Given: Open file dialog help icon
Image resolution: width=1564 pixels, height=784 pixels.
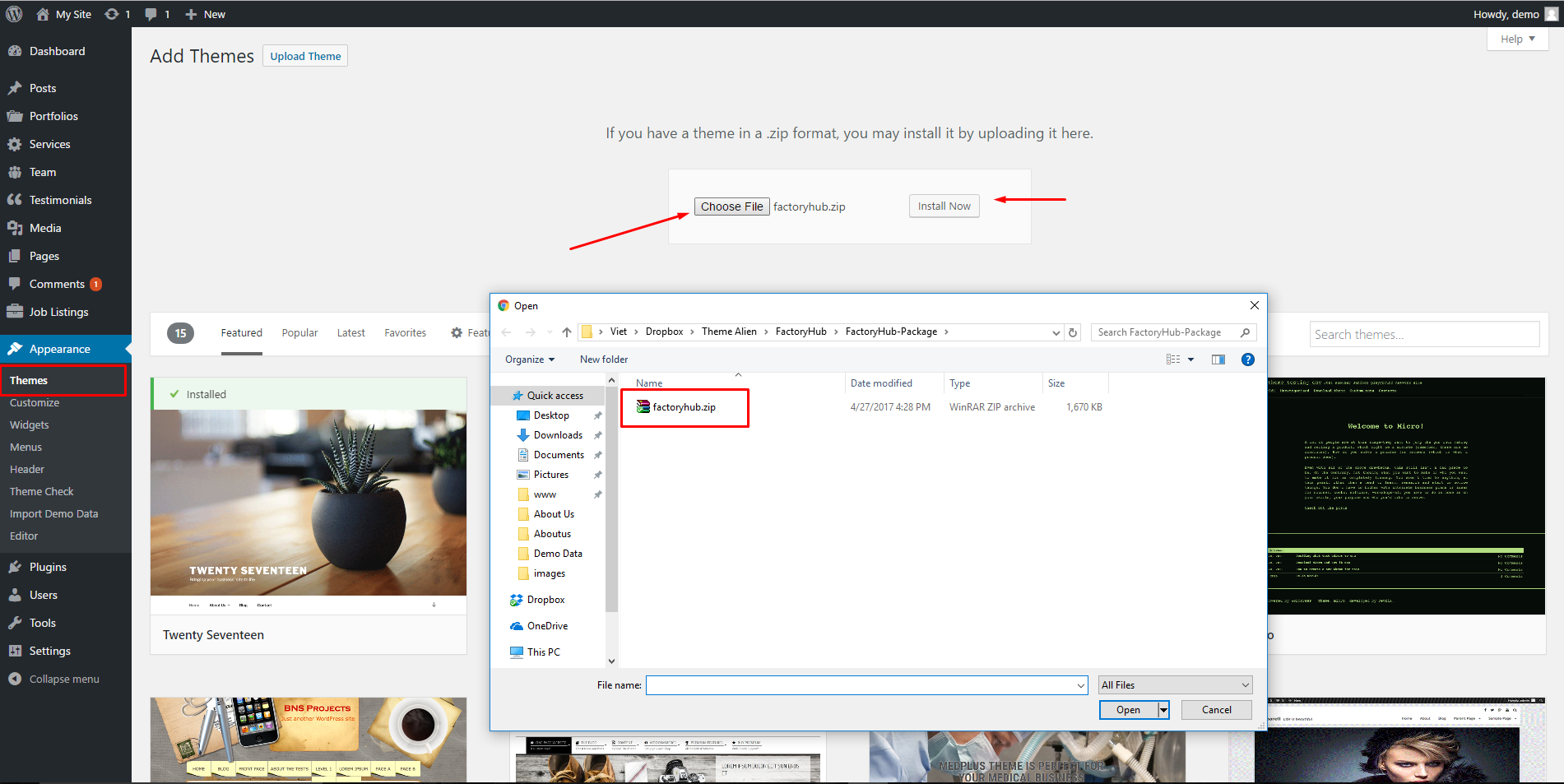Looking at the screenshot, I should pyautogui.click(x=1247, y=360).
